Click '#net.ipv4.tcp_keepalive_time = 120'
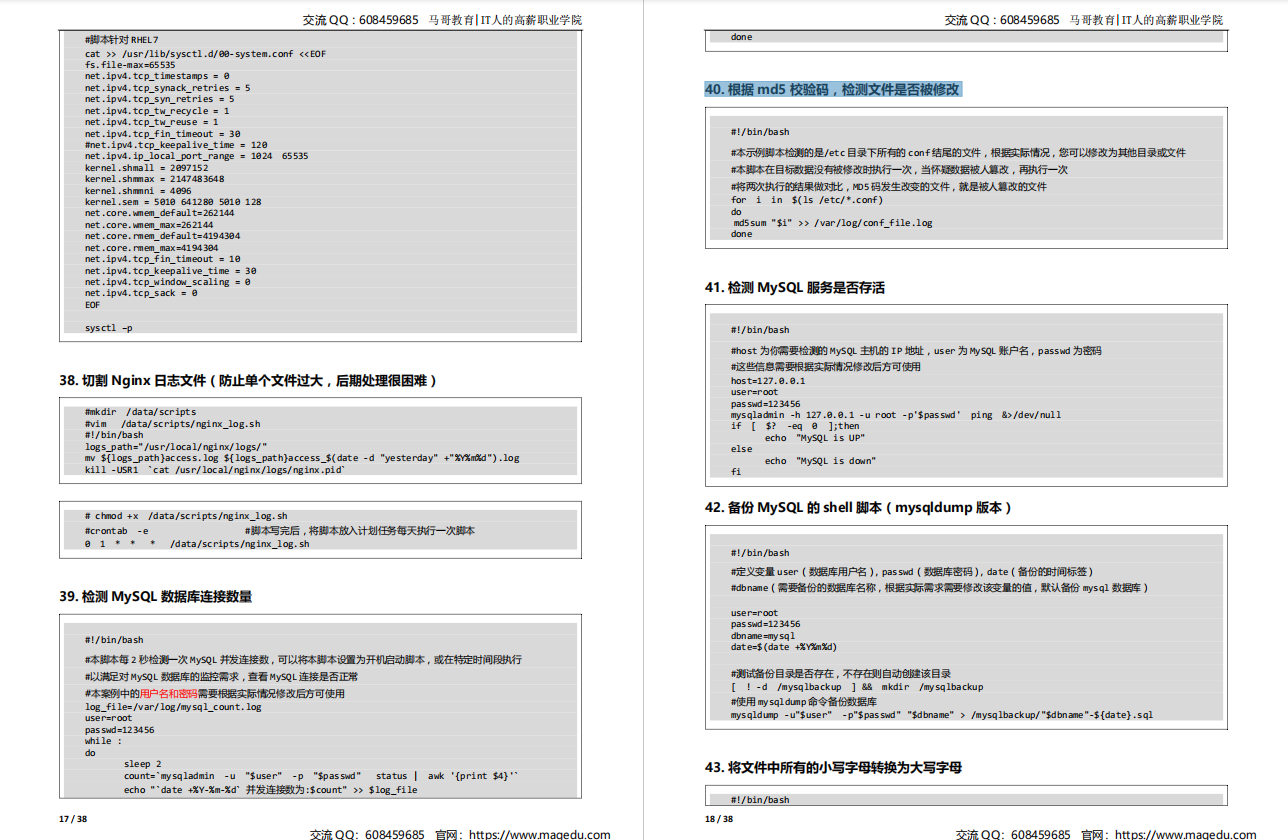1288x840 pixels. [x=176, y=145]
